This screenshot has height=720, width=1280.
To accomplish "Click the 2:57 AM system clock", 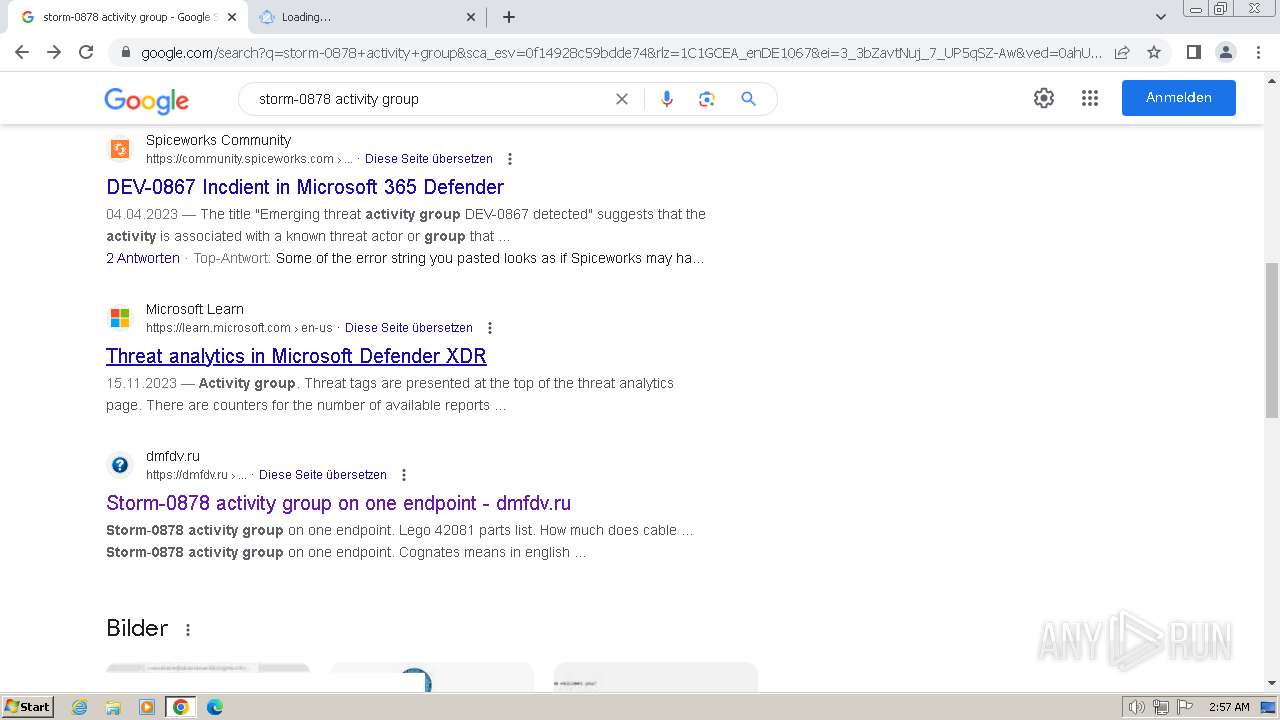I will click(x=1229, y=707).
